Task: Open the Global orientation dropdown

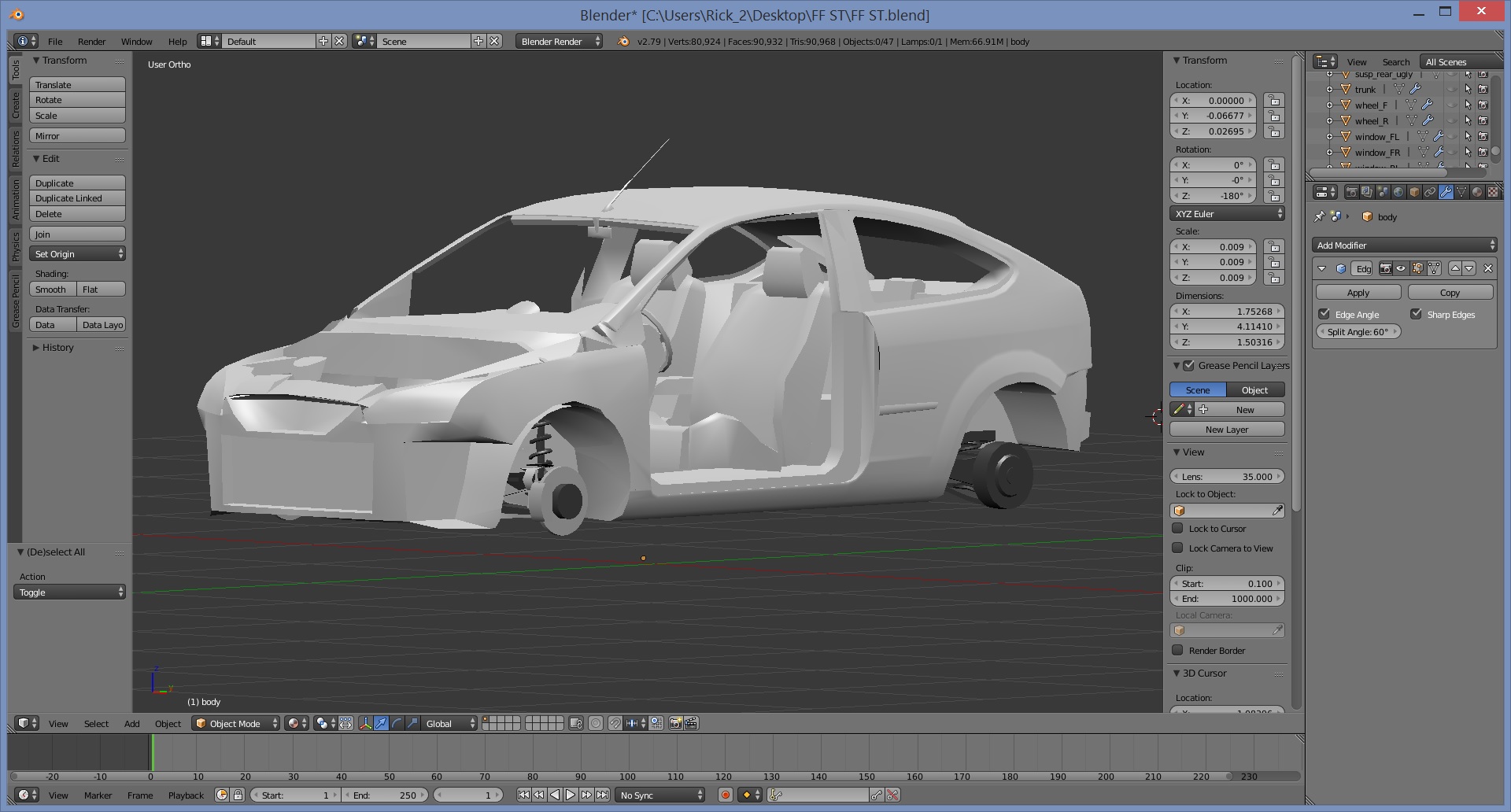Action: (x=449, y=723)
